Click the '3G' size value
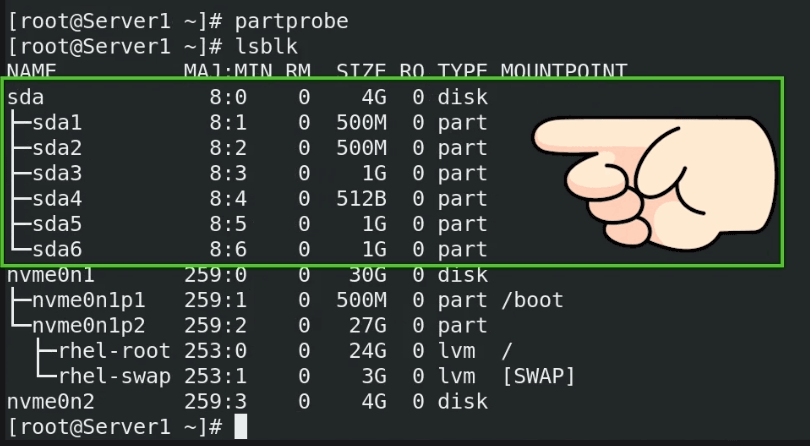This screenshot has height=446, width=810. [x=374, y=376]
